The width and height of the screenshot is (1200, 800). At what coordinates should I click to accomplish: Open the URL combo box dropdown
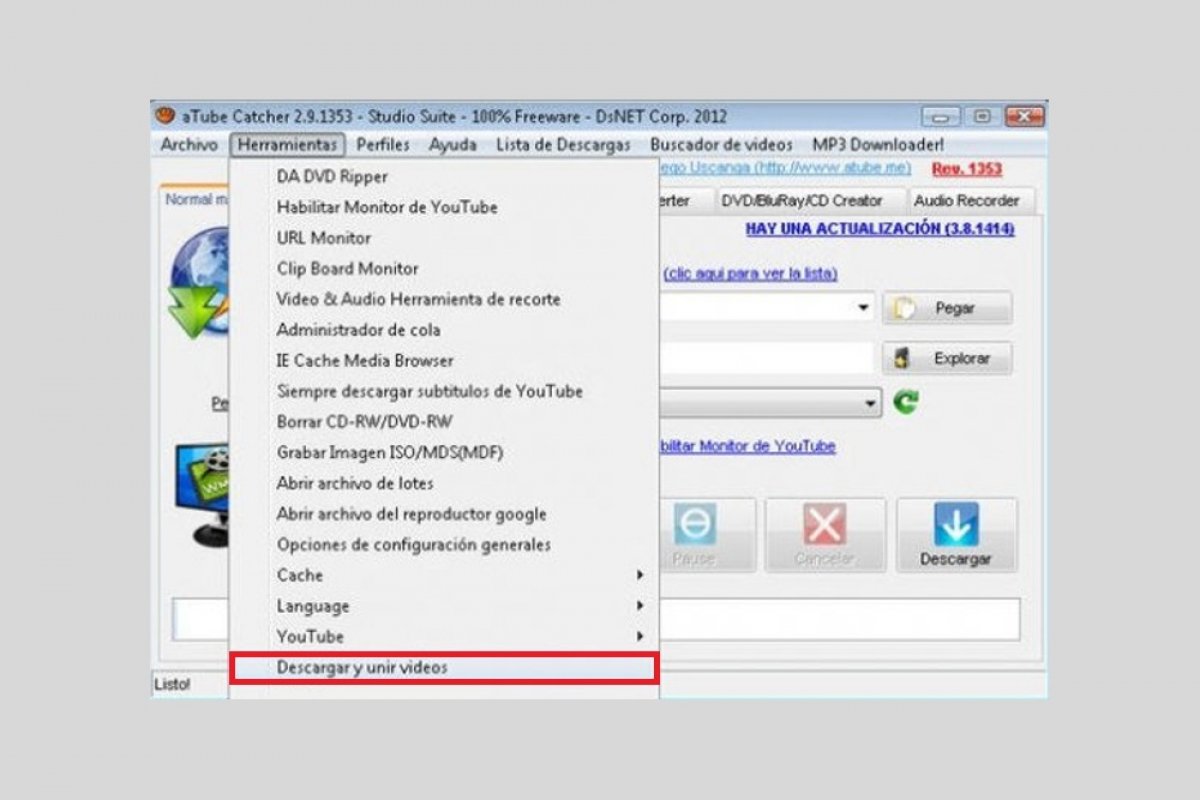pyautogui.click(x=864, y=308)
